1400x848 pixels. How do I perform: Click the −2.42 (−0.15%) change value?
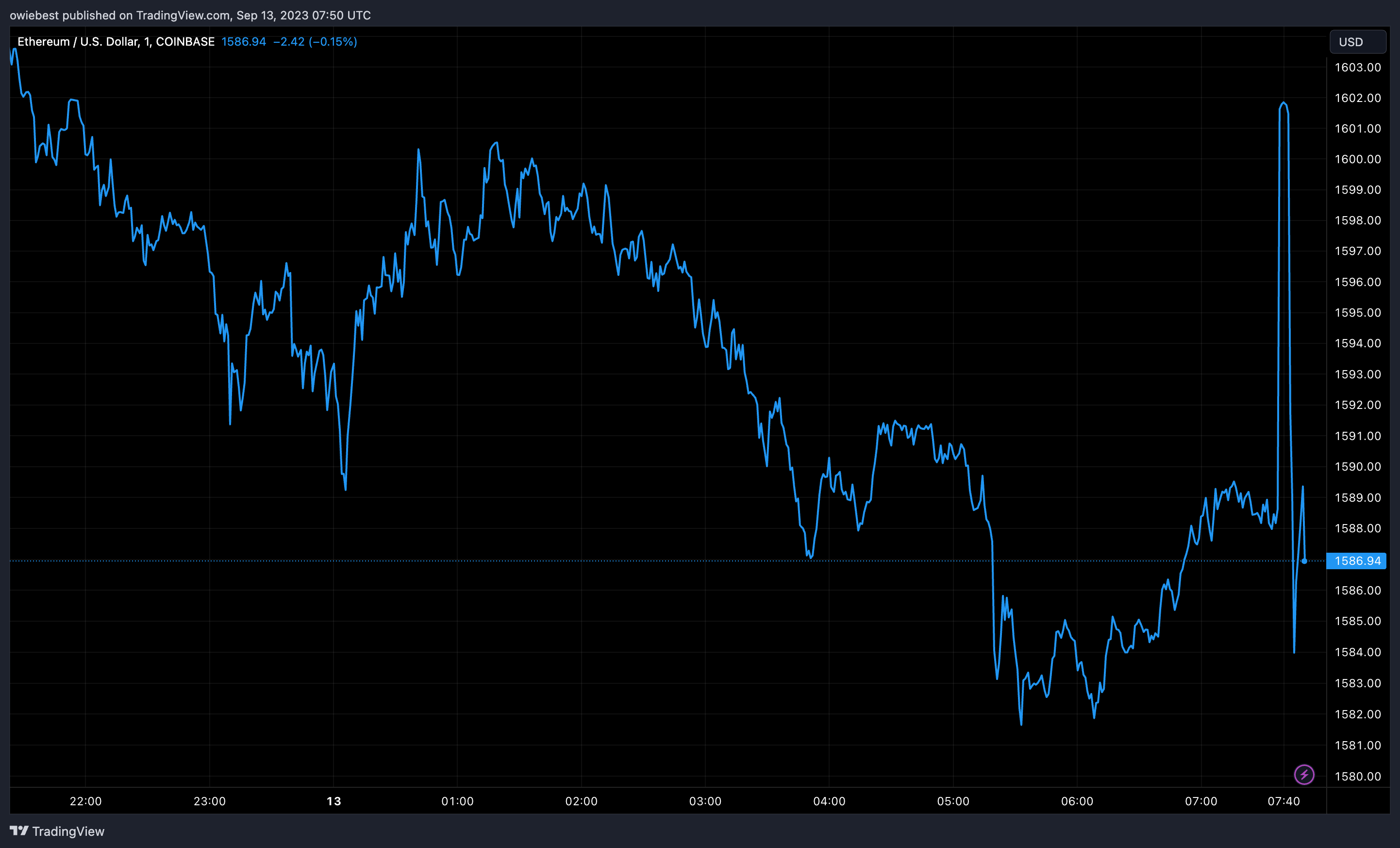(316, 41)
